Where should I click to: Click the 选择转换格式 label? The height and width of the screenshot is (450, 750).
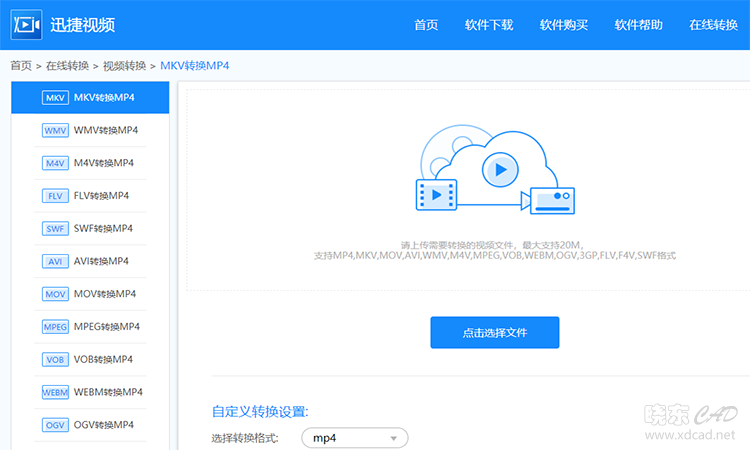245,438
